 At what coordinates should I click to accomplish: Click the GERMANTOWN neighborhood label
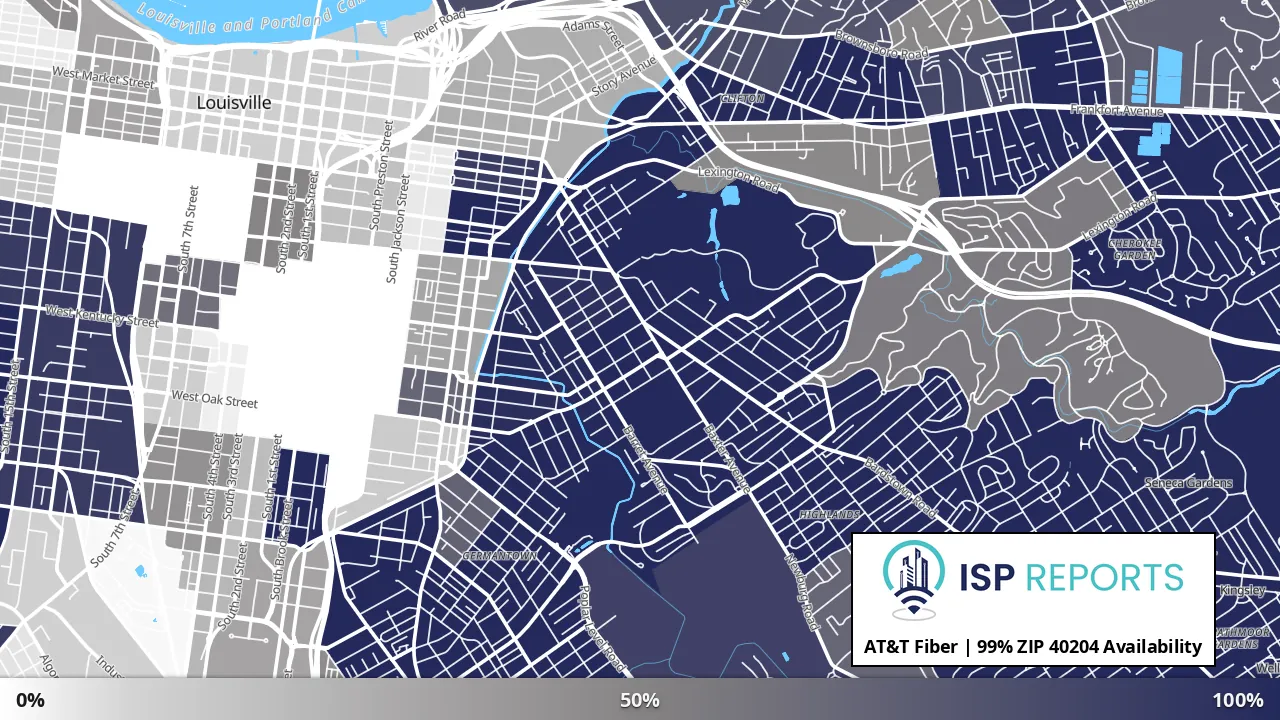pos(500,555)
